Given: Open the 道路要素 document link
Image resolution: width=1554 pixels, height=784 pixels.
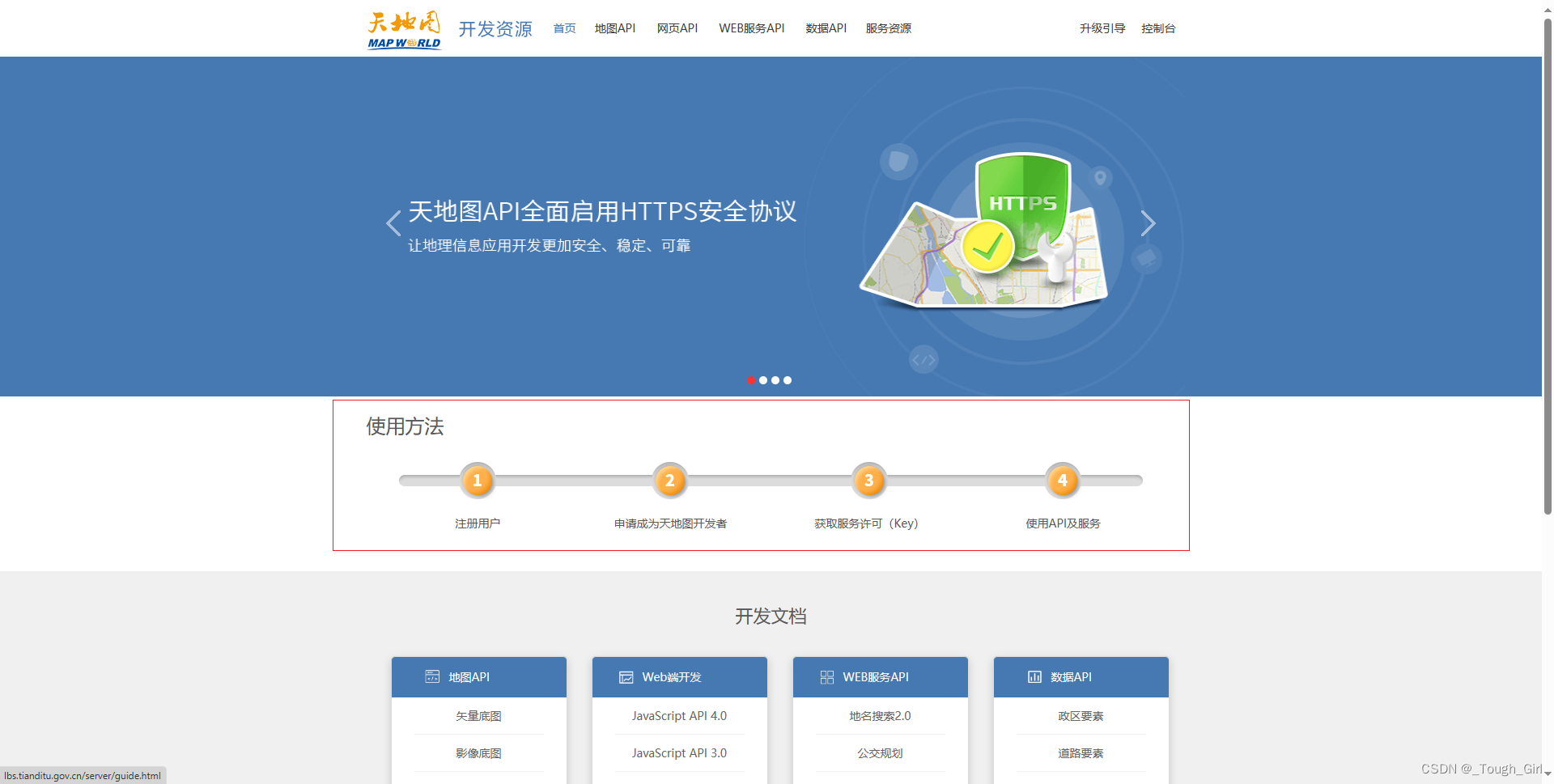Looking at the screenshot, I should pos(1081,753).
